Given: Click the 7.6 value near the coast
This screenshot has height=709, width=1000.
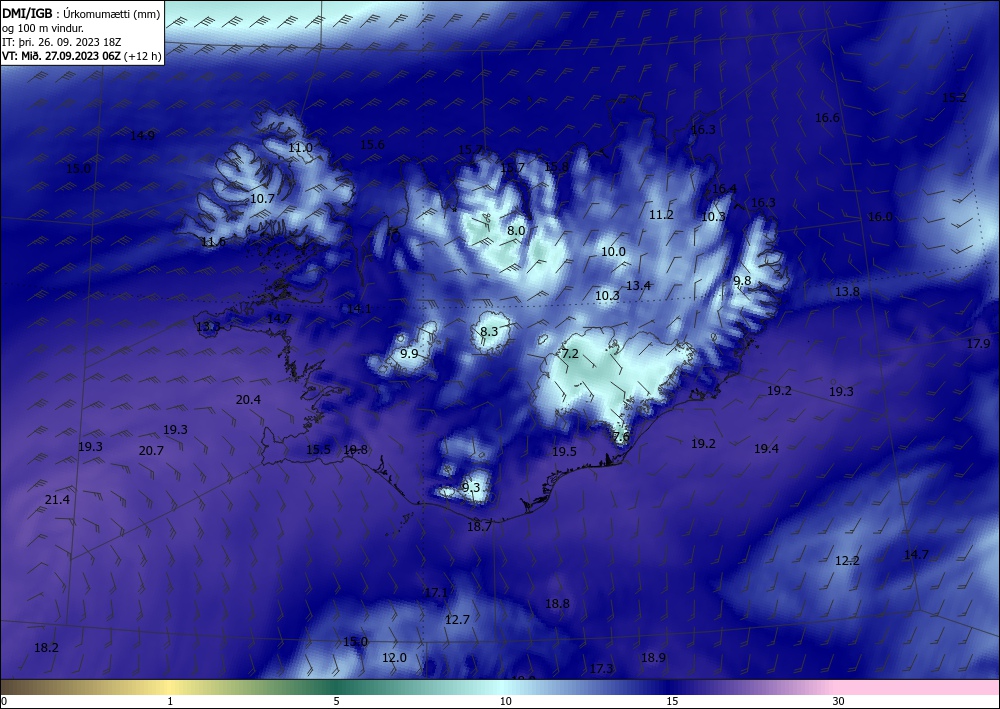Looking at the screenshot, I should [x=621, y=436].
